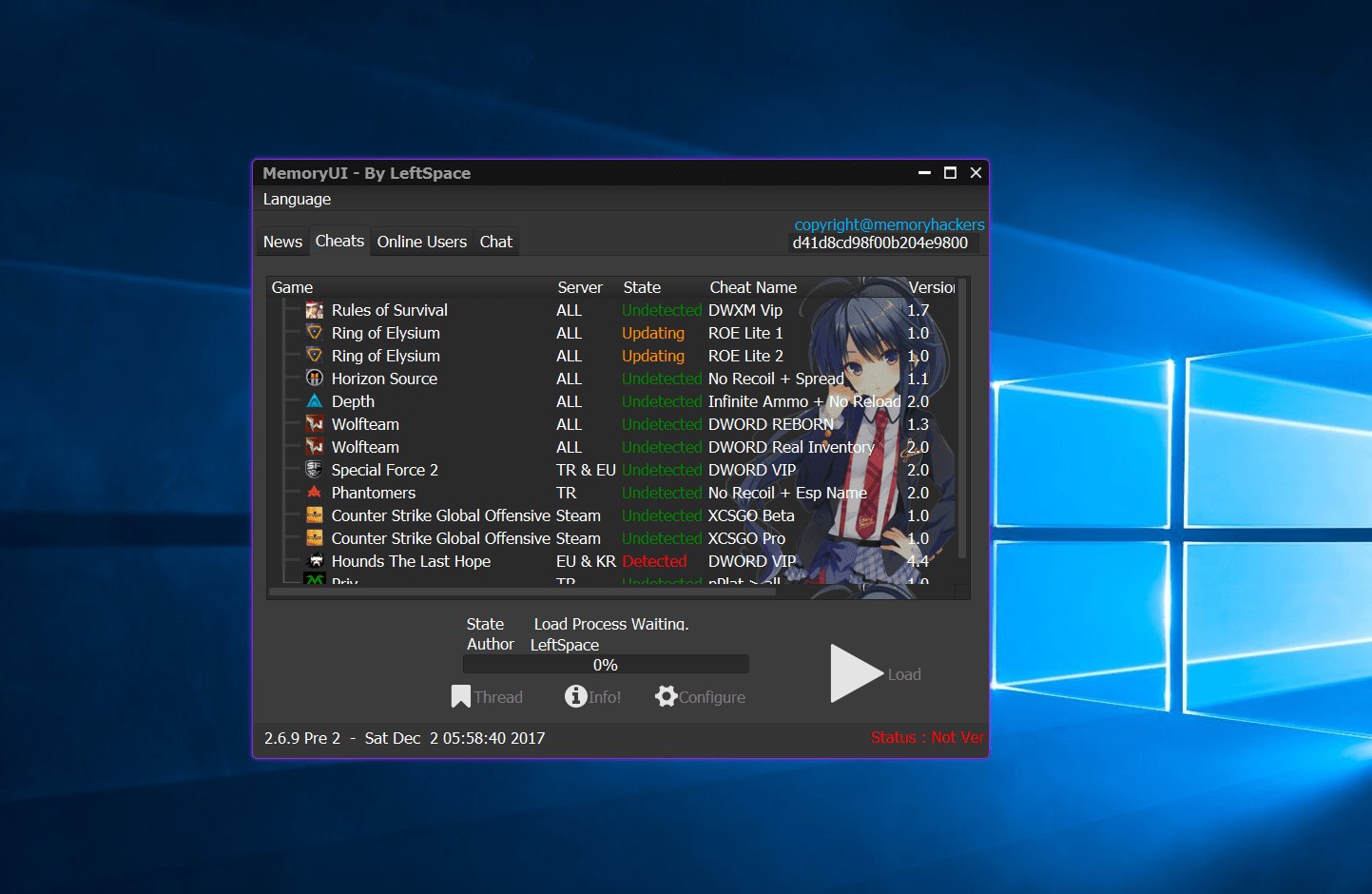This screenshot has width=1372, height=894.
Task: Open the Language menu
Action: [297, 199]
